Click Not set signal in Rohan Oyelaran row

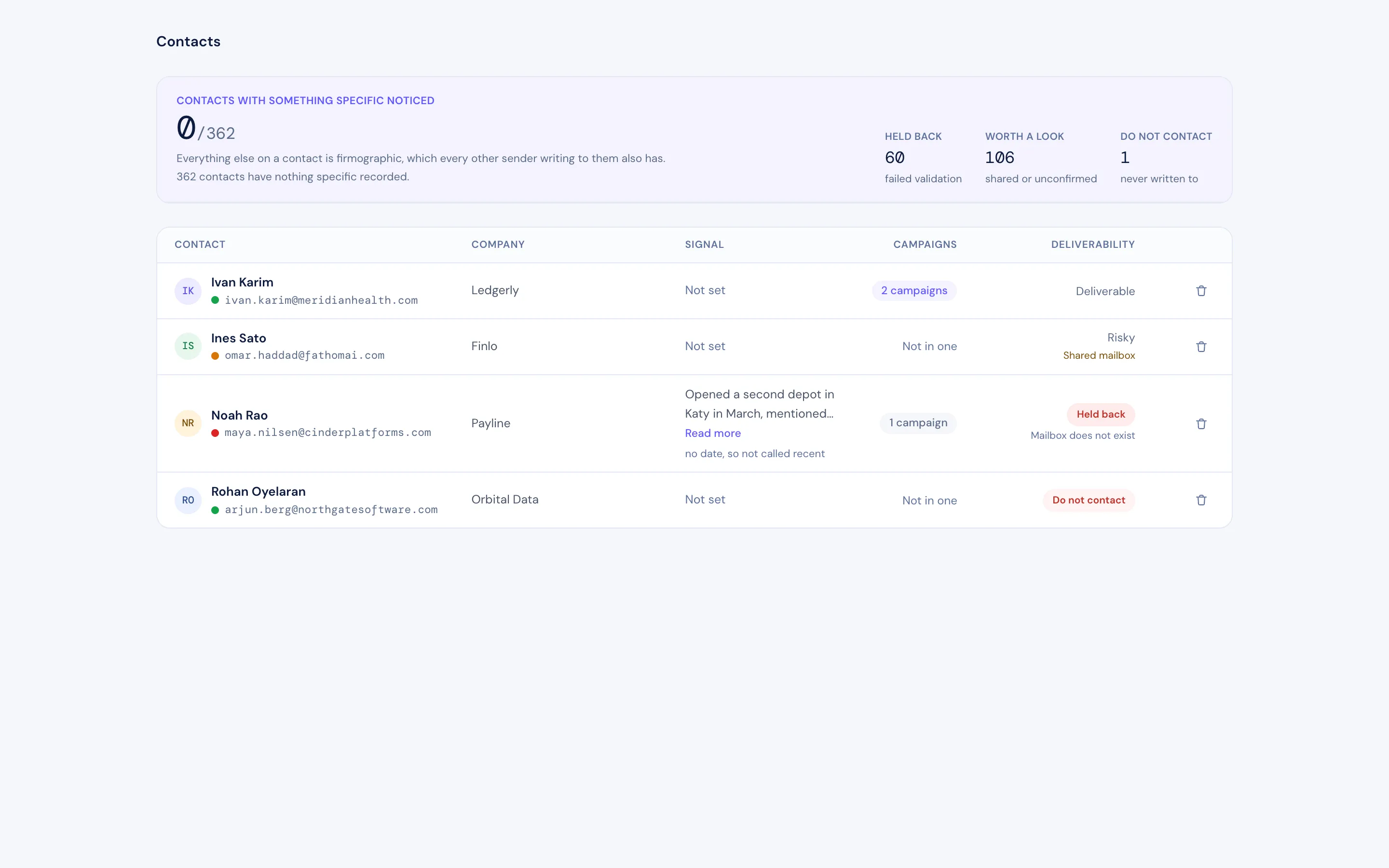(705, 500)
